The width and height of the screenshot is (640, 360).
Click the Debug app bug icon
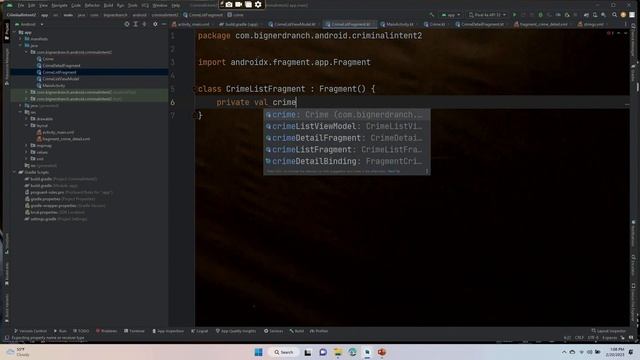pos(540,15)
